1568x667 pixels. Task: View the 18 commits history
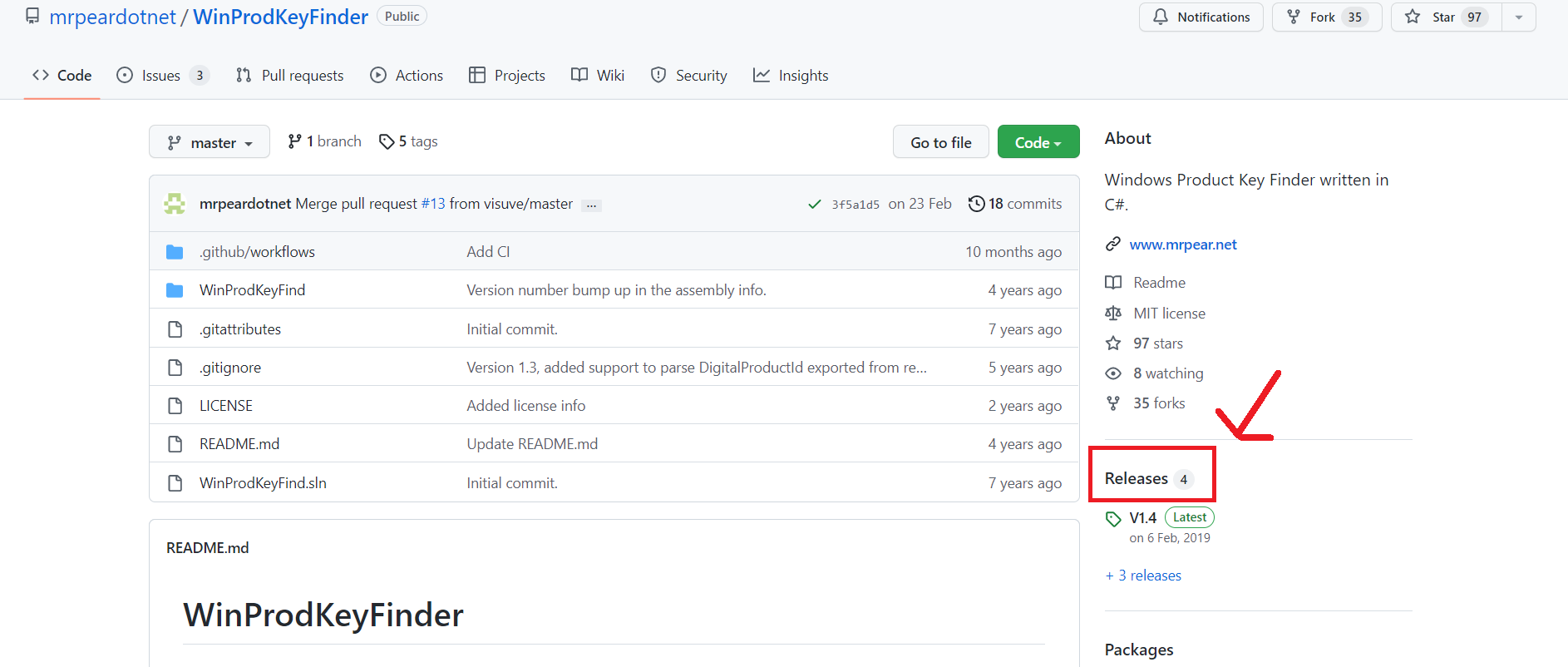click(1015, 204)
